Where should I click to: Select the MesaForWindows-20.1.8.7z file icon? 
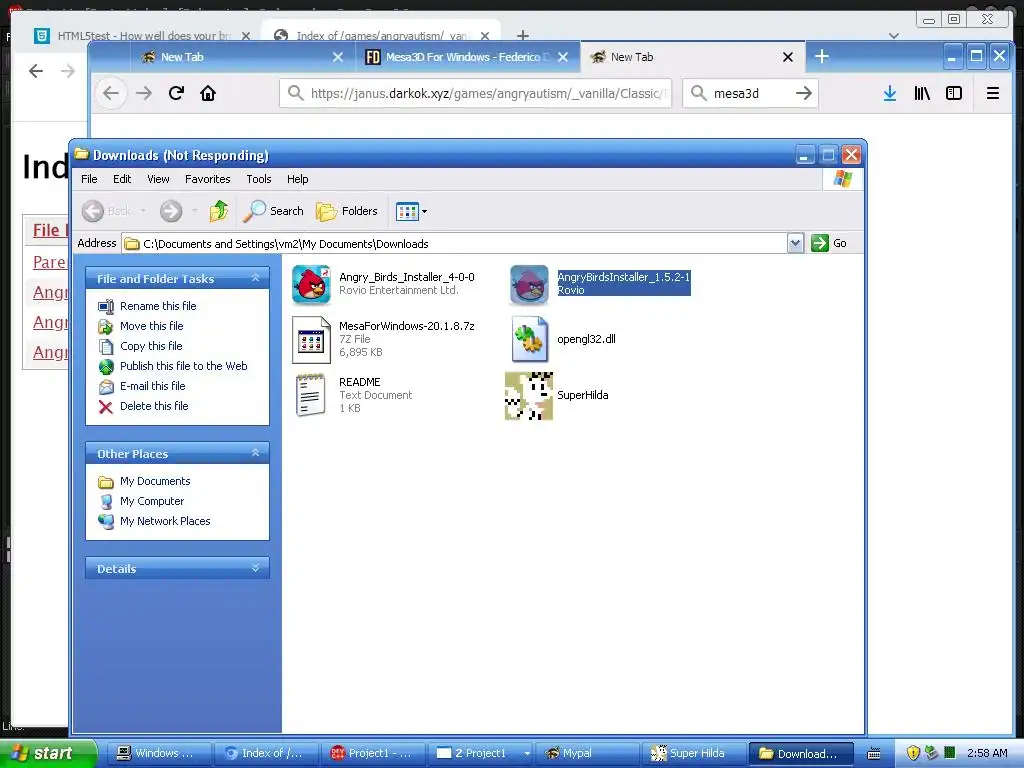coord(311,340)
